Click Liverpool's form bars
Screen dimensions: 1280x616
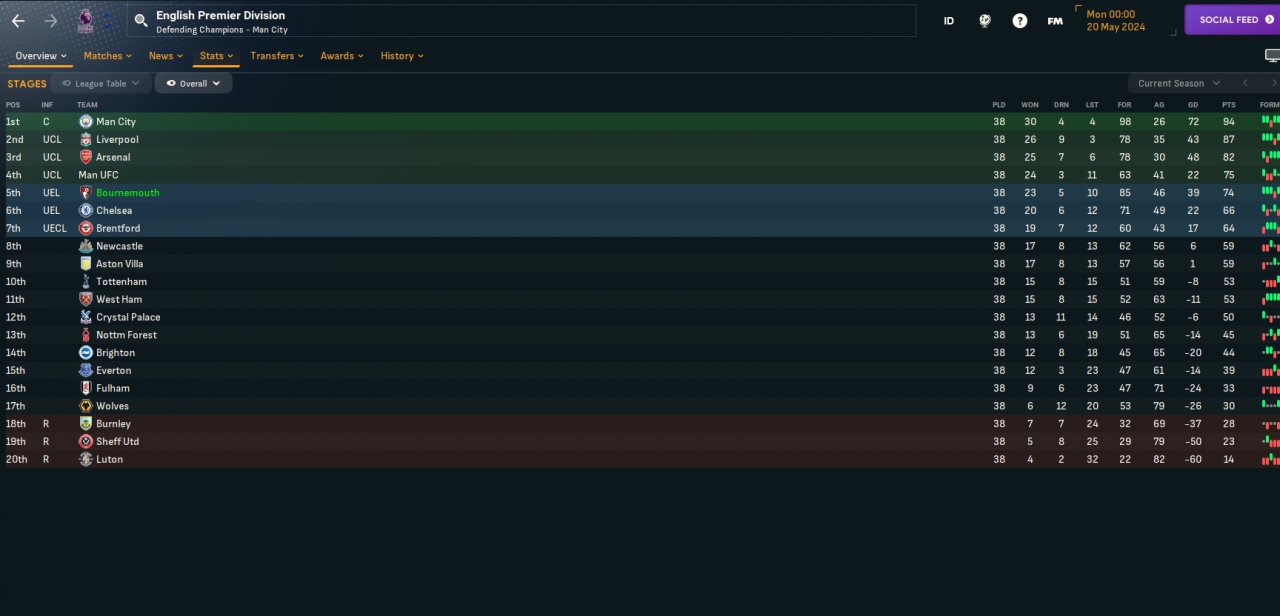pos(1270,140)
